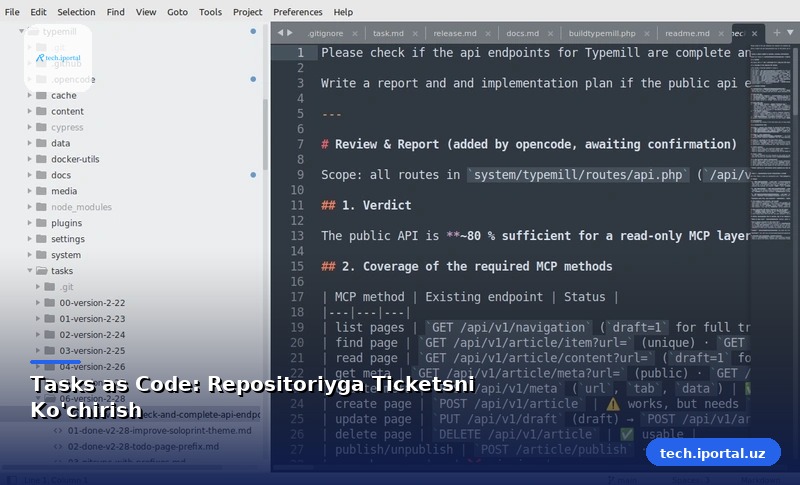Click the code minimap on the right
This screenshot has width=800, height=485.
[770, 143]
